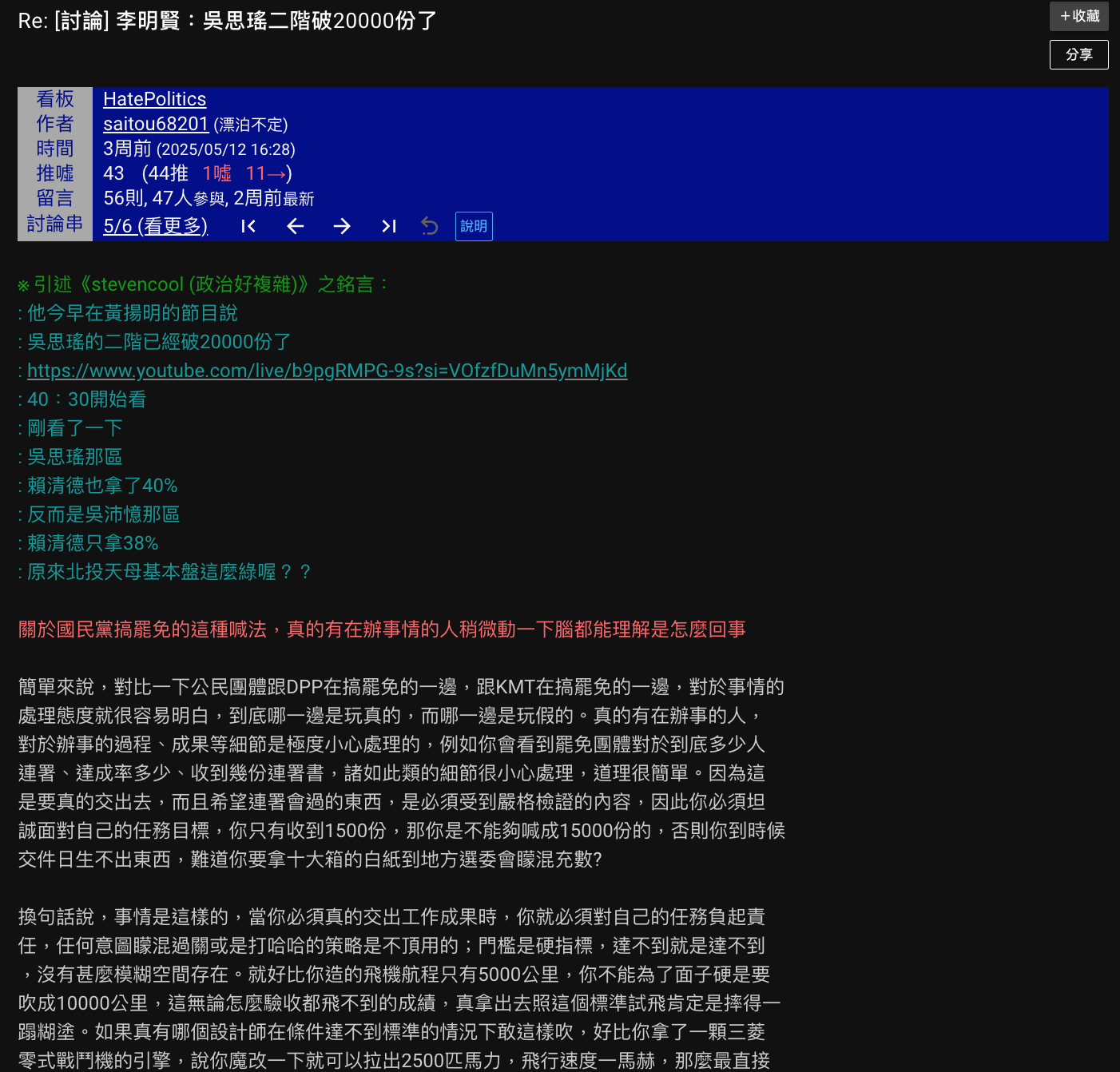This screenshot has width=1120, height=1072.
Task: Click quoted line 吳思瑤的二階已經破20000份了
Action: coord(155,342)
